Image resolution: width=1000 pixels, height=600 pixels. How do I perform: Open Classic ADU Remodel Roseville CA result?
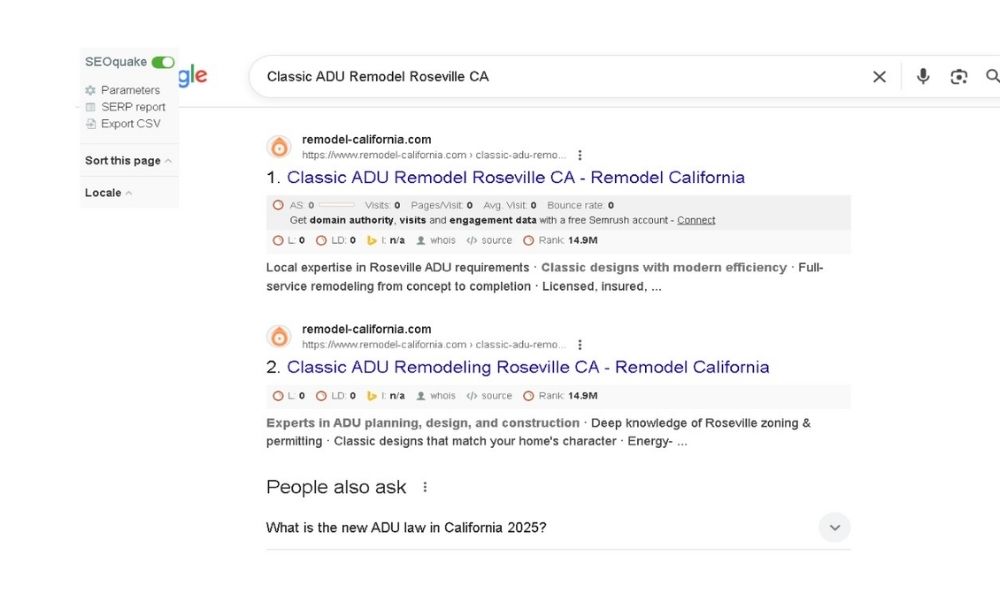(516, 178)
